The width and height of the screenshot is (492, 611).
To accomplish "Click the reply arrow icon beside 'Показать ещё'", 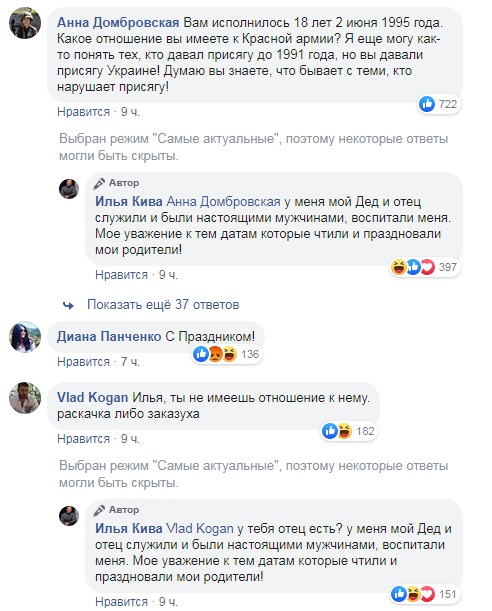I will coord(69,305).
